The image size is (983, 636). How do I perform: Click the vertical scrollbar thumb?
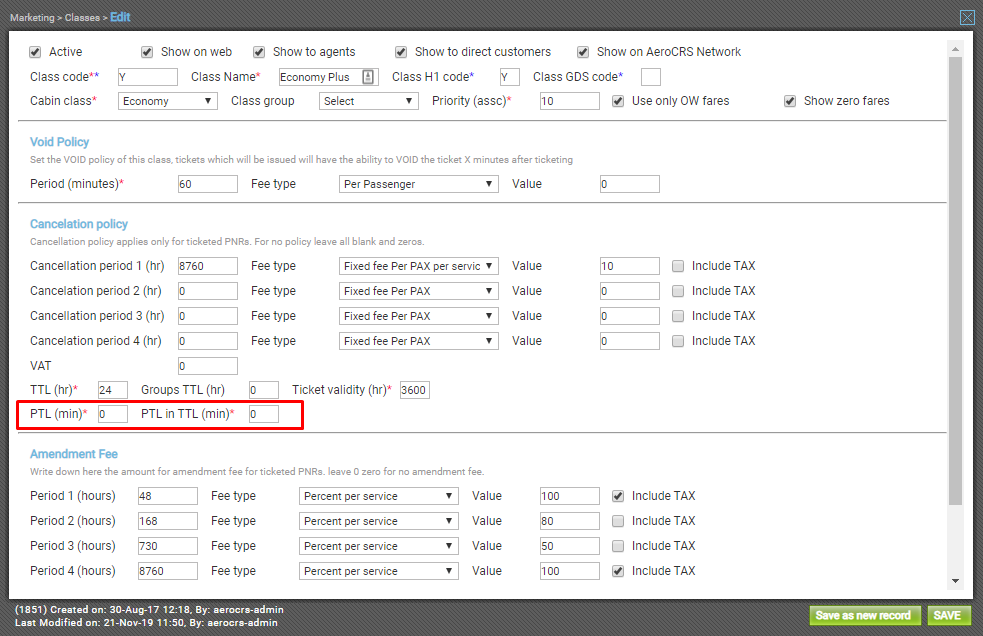click(955, 281)
